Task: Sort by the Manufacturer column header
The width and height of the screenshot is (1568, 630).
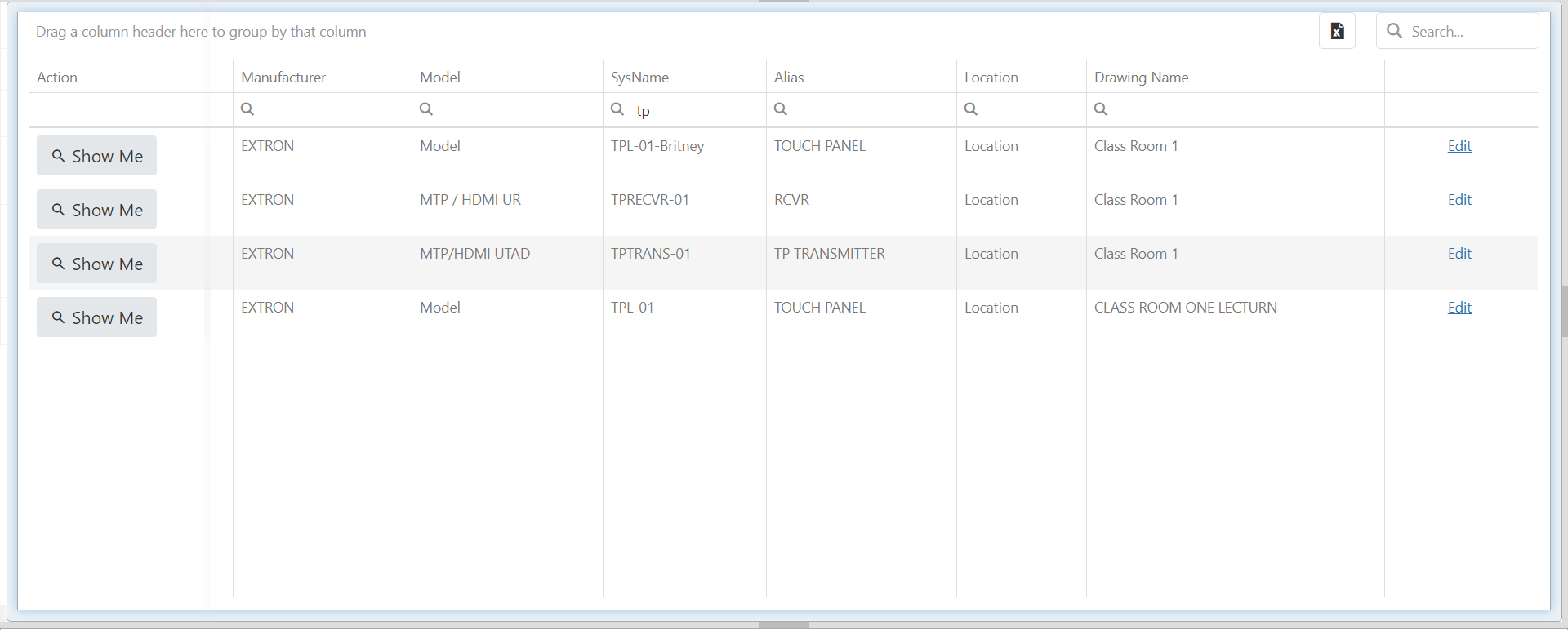Action: pyautogui.click(x=283, y=78)
